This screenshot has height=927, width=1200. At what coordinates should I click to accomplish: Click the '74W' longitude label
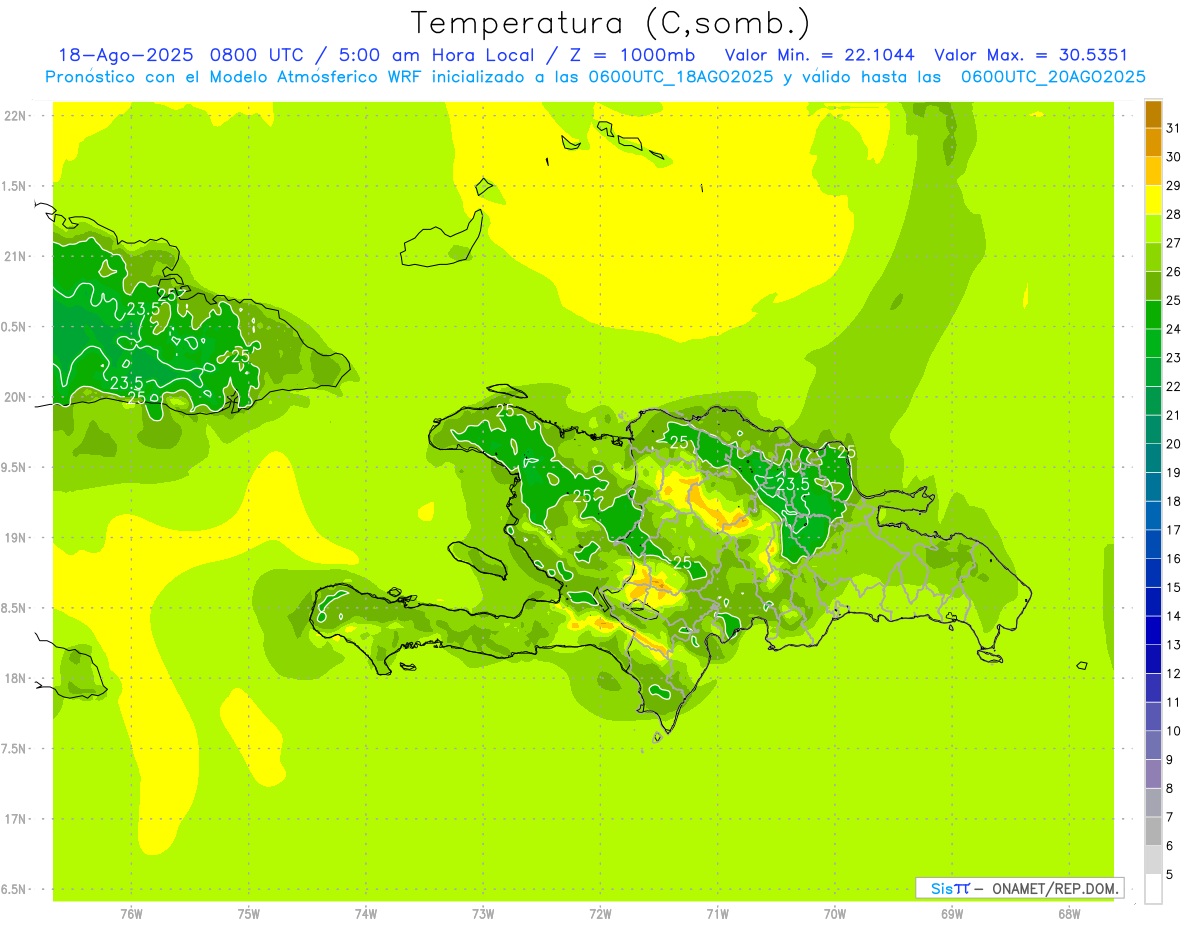366,914
